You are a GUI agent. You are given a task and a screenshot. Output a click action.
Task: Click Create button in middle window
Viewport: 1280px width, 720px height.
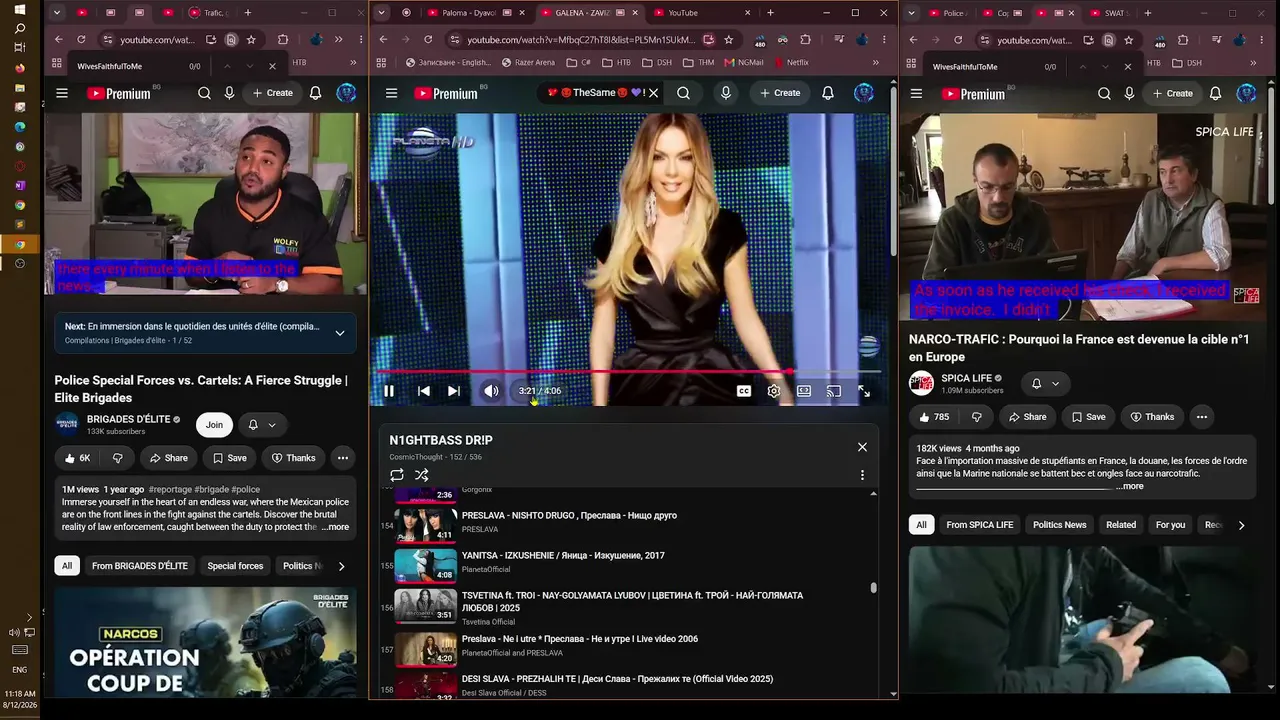pos(780,93)
